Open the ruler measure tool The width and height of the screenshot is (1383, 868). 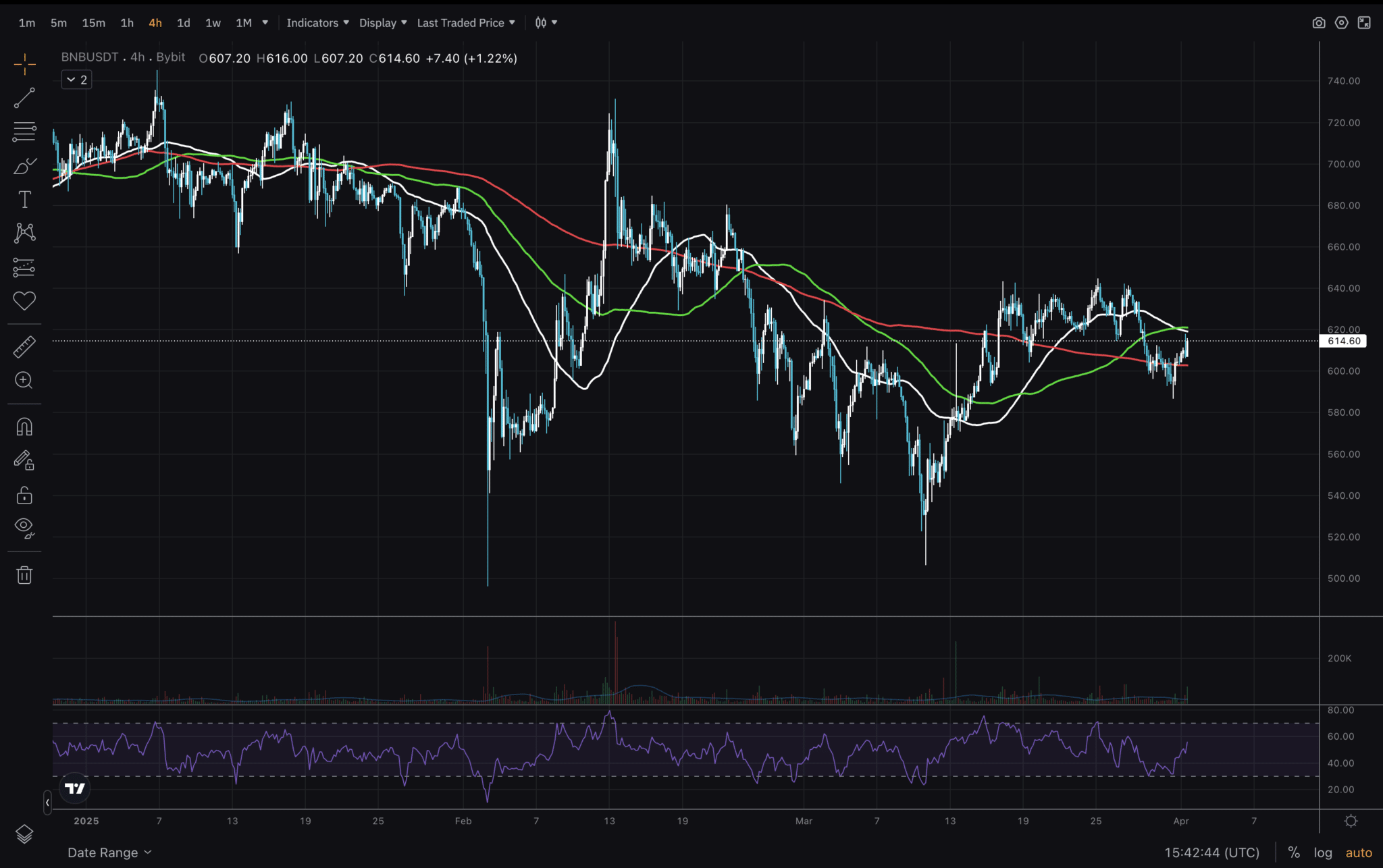[24, 347]
